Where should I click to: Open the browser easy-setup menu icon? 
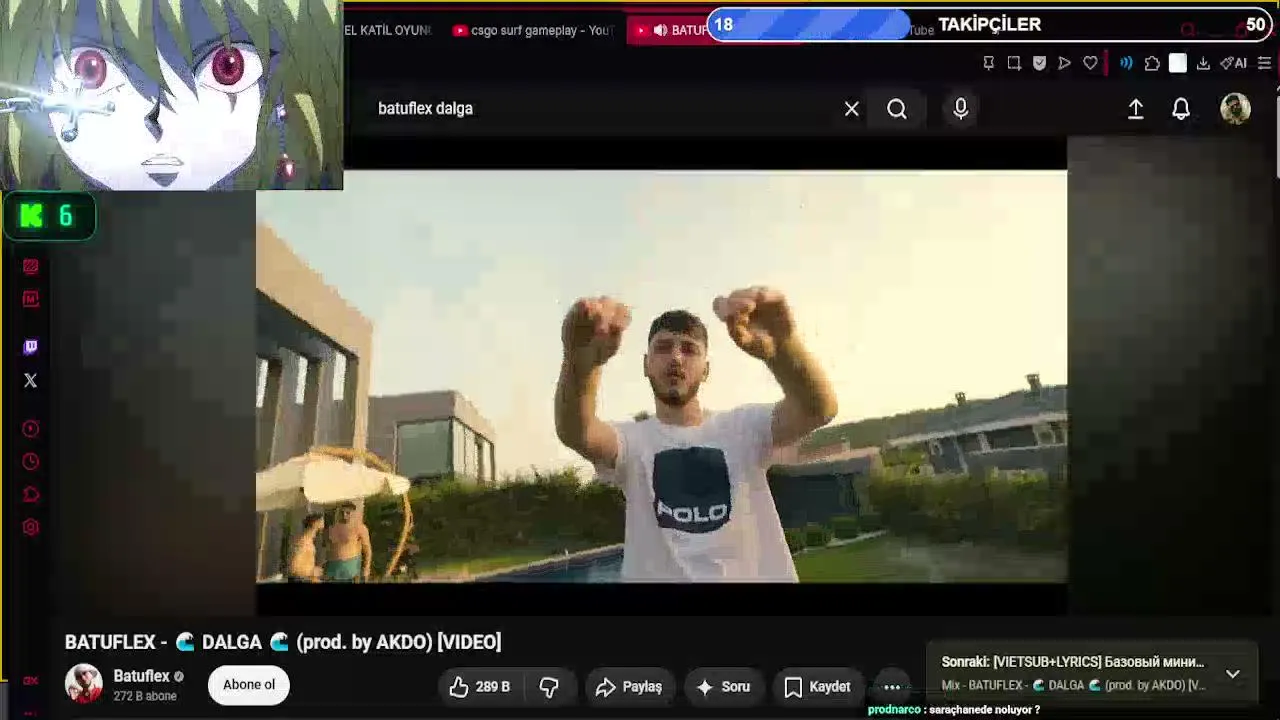click(1264, 63)
